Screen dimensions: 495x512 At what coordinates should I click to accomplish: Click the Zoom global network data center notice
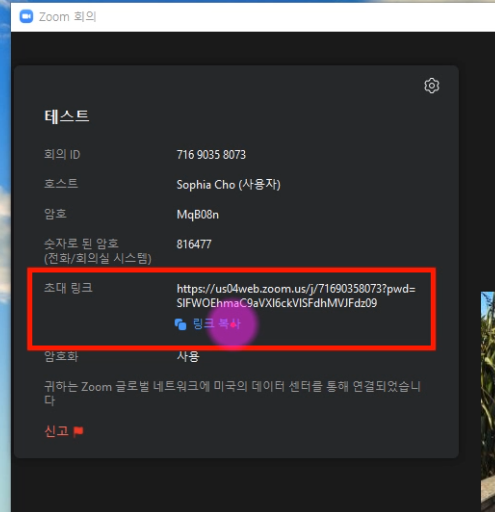point(232,393)
